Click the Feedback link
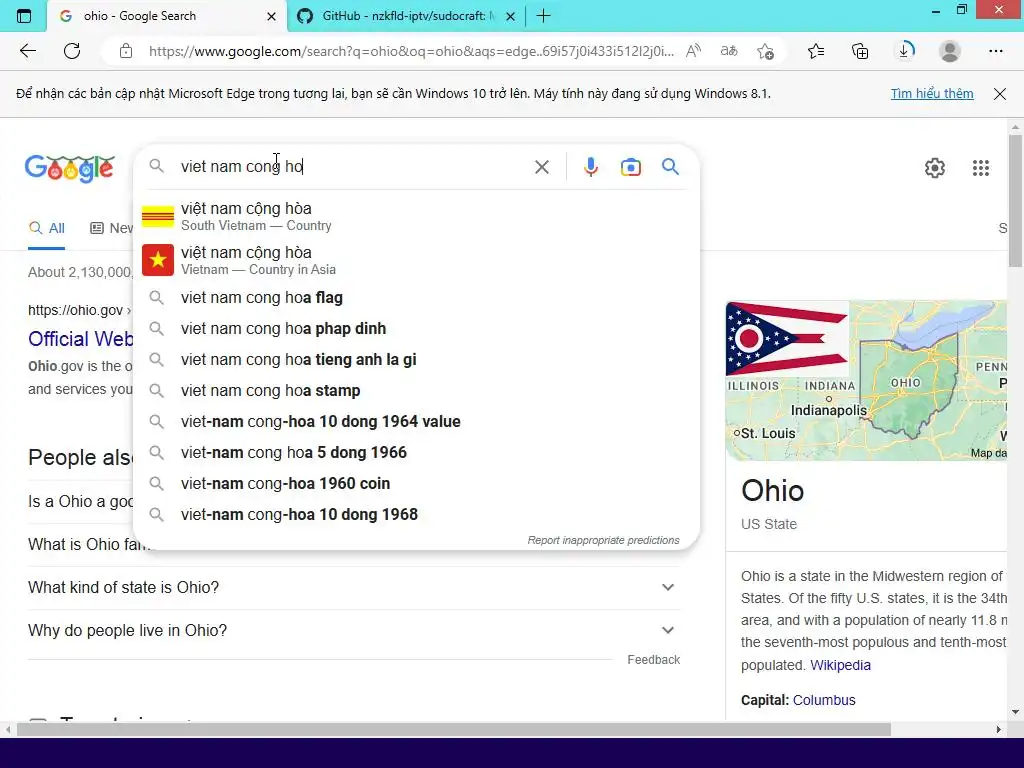The height and width of the screenshot is (768, 1024). click(x=654, y=660)
